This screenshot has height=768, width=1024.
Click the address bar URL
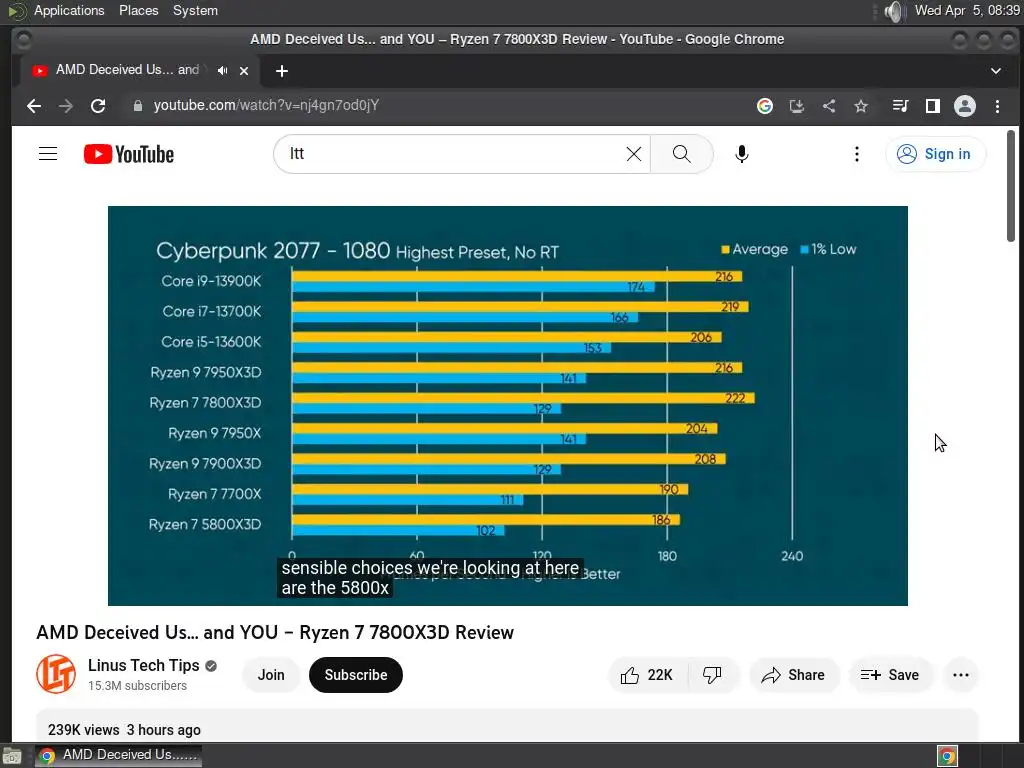pyautogui.click(x=266, y=105)
